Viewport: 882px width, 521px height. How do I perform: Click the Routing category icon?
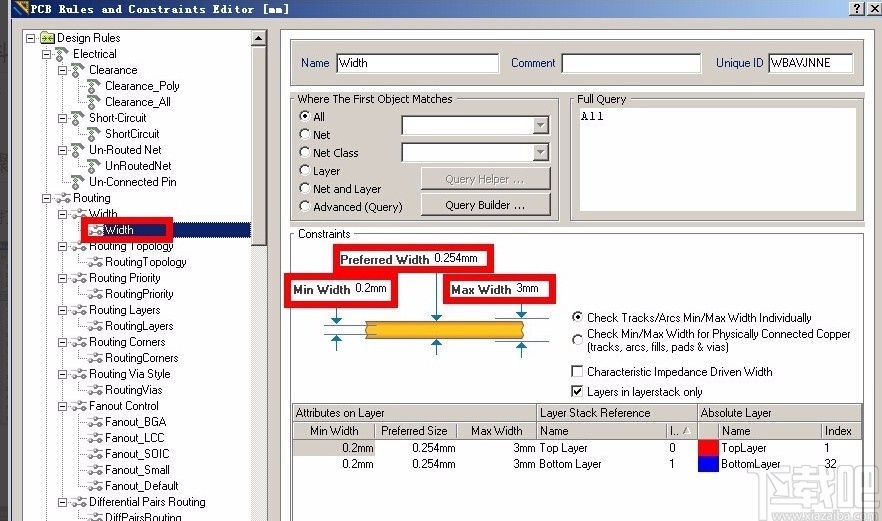pyautogui.click(x=63, y=198)
